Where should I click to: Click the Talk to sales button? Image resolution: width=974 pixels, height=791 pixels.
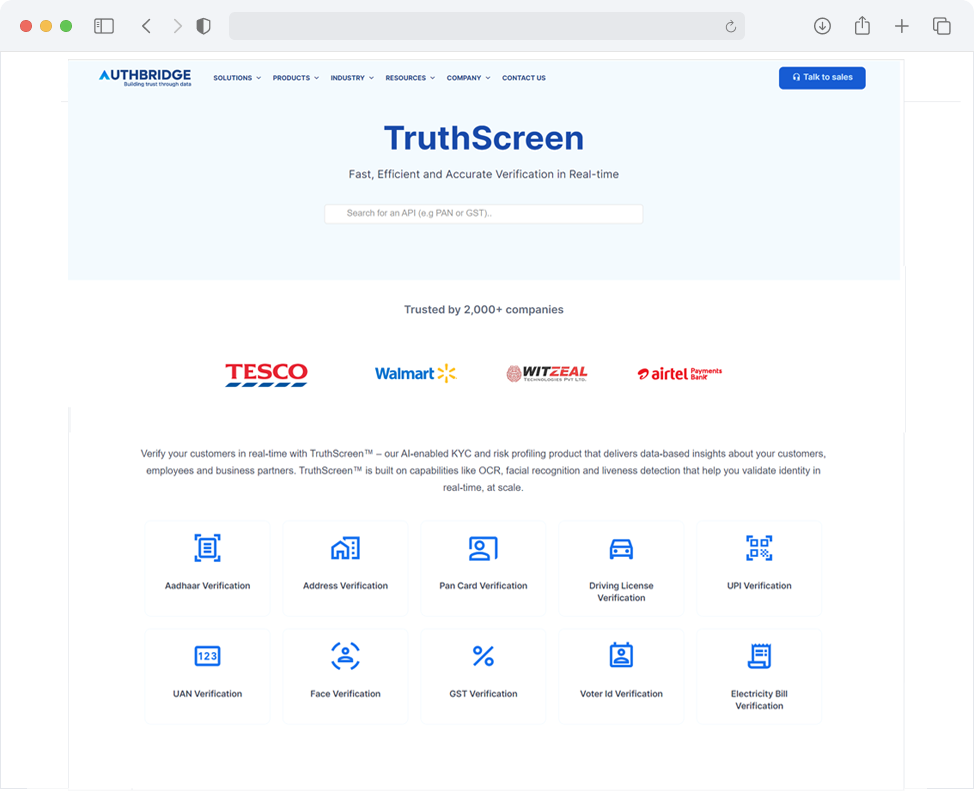tap(822, 77)
